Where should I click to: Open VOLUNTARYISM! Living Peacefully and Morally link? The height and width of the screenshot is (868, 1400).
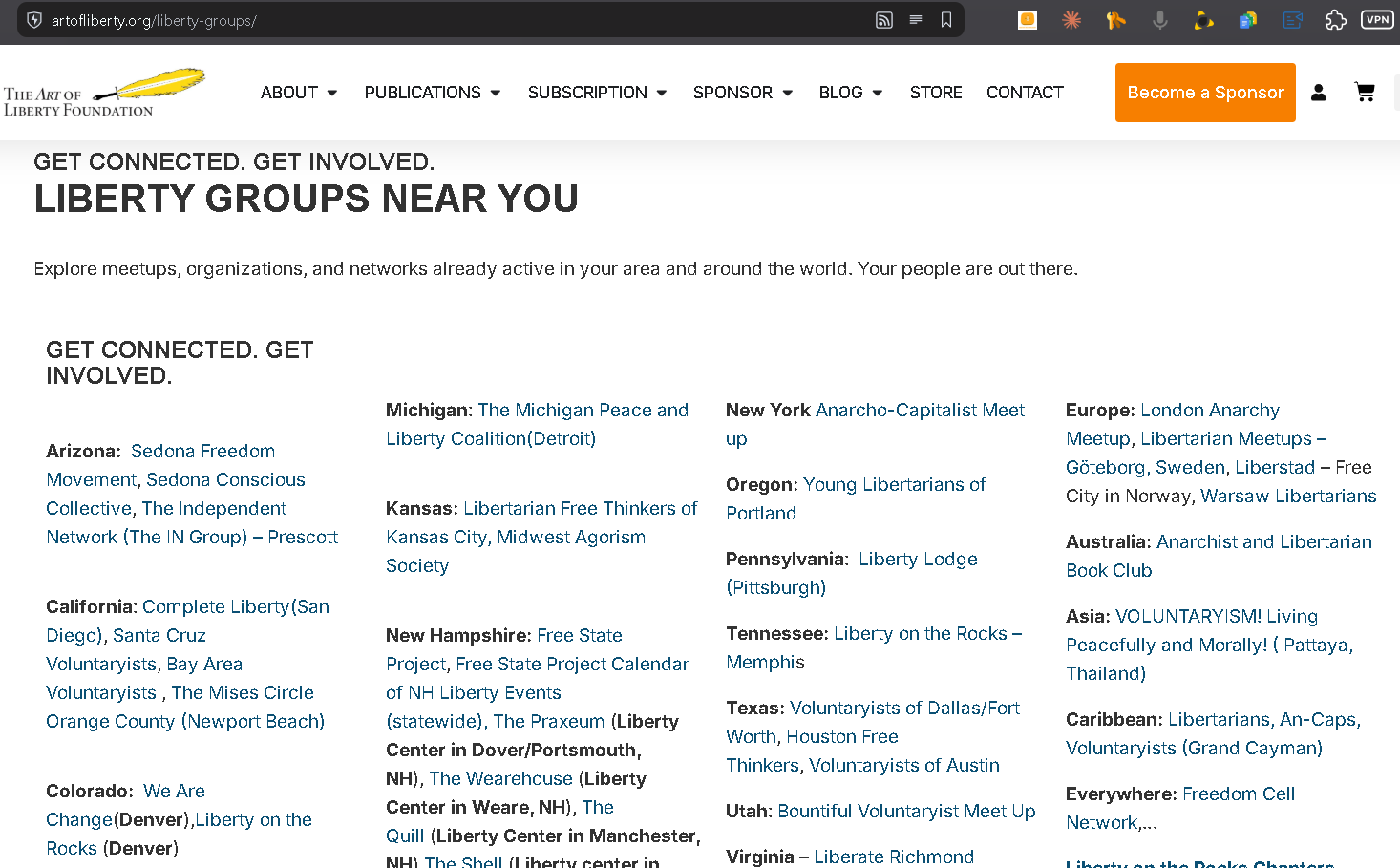(x=1209, y=645)
